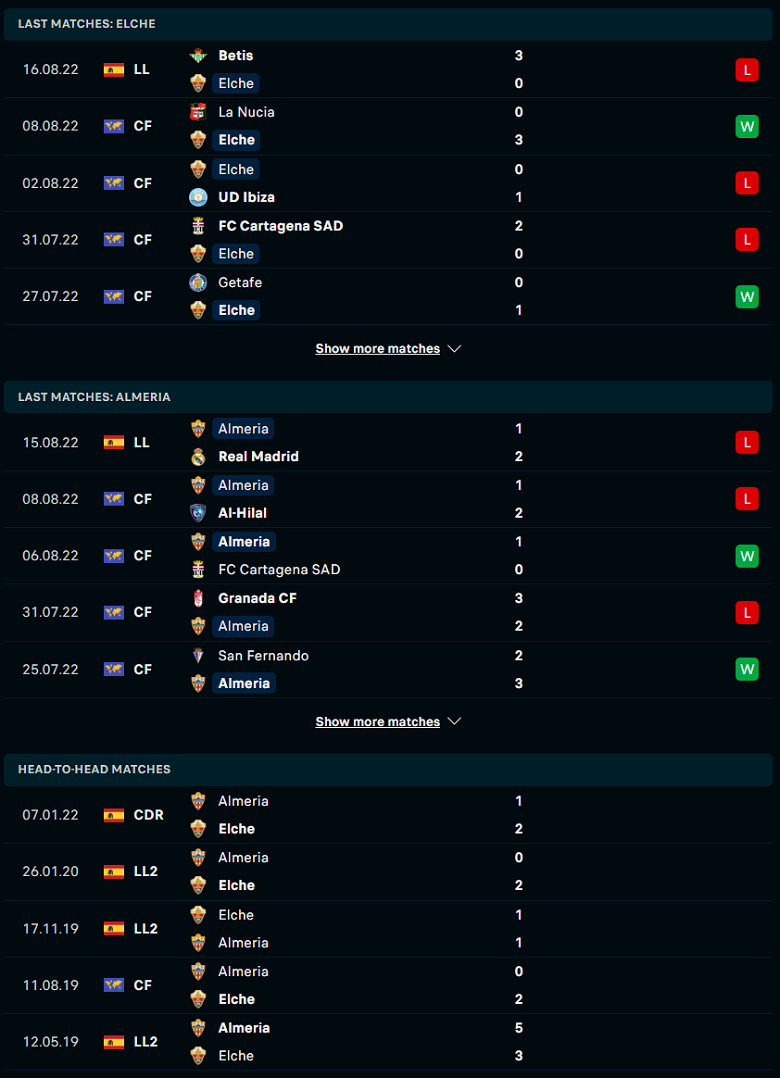Click the UD Ibiza team logo
Viewport: 780px width, 1078px height.
point(198,197)
